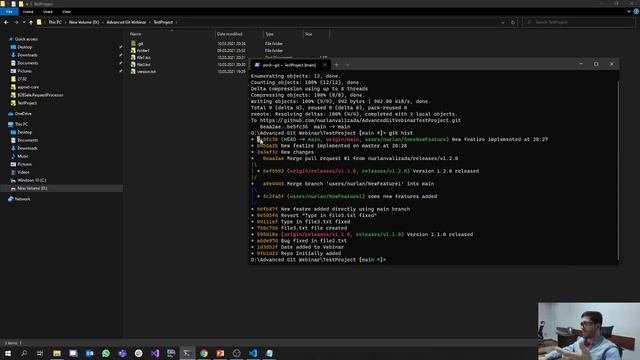Open blue VS Code taskbar icon
640x360 pixels.
click(253, 353)
